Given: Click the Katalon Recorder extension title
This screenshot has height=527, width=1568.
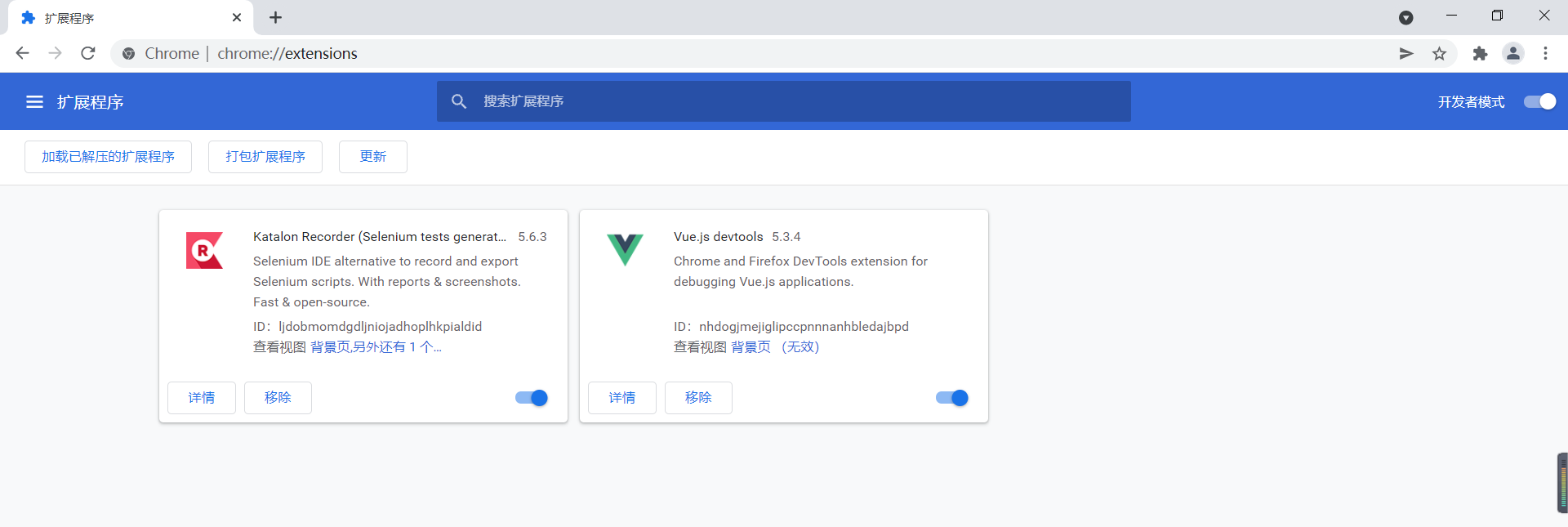Looking at the screenshot, I should coord(380,237).
